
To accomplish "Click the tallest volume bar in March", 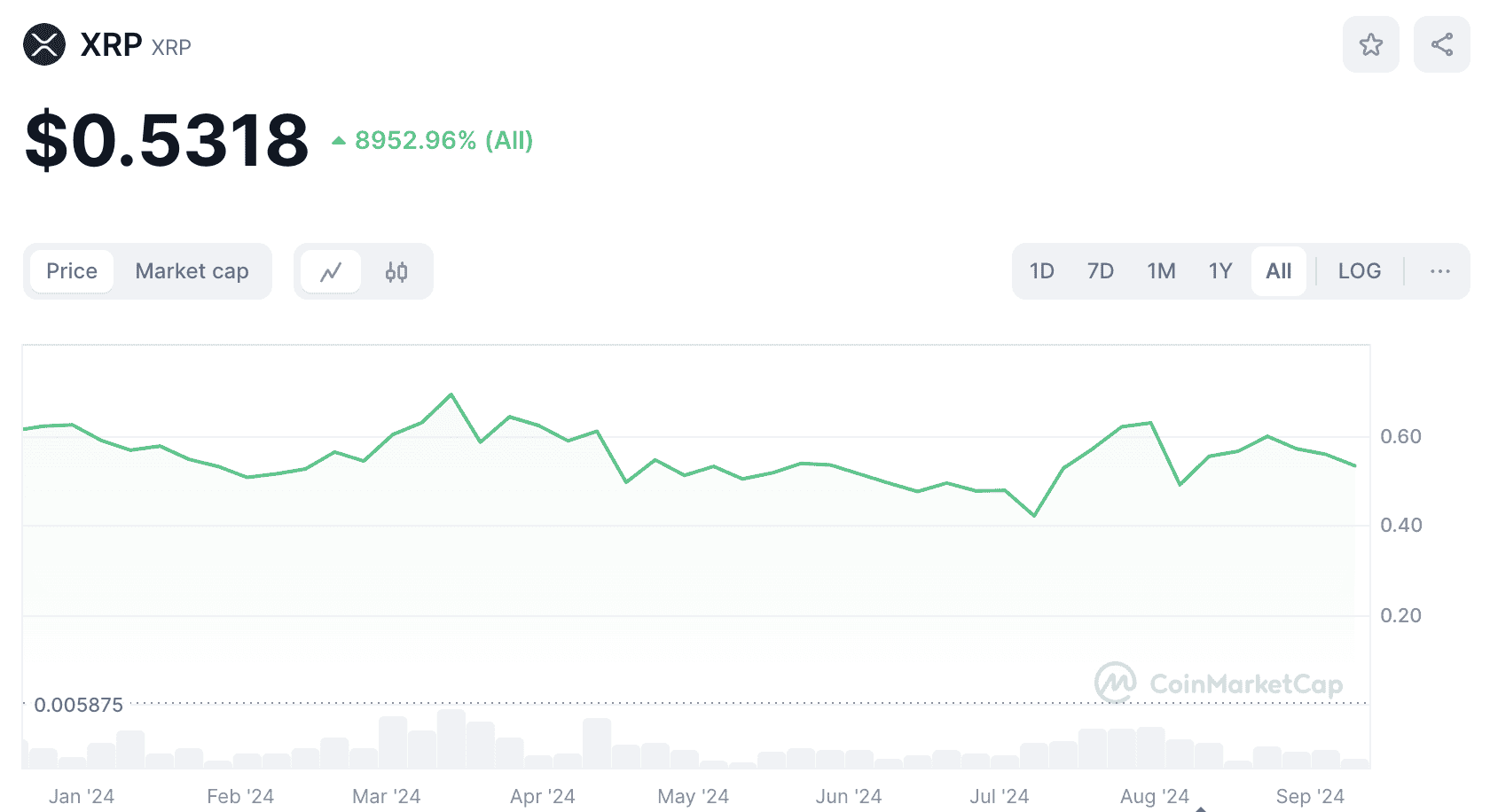I will (451, 738).
